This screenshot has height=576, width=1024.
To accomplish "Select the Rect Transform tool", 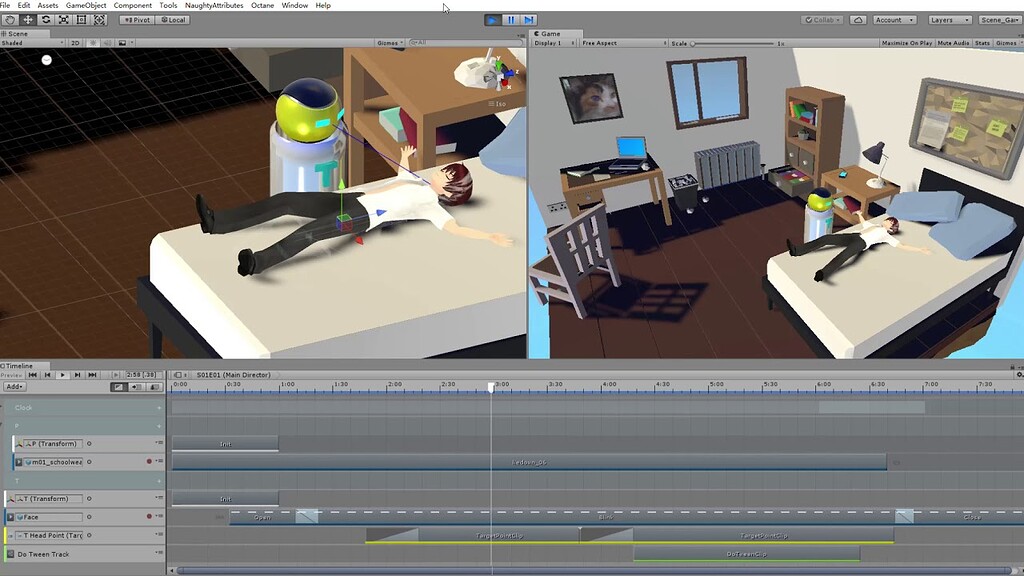I will click(x=81, y=19).
